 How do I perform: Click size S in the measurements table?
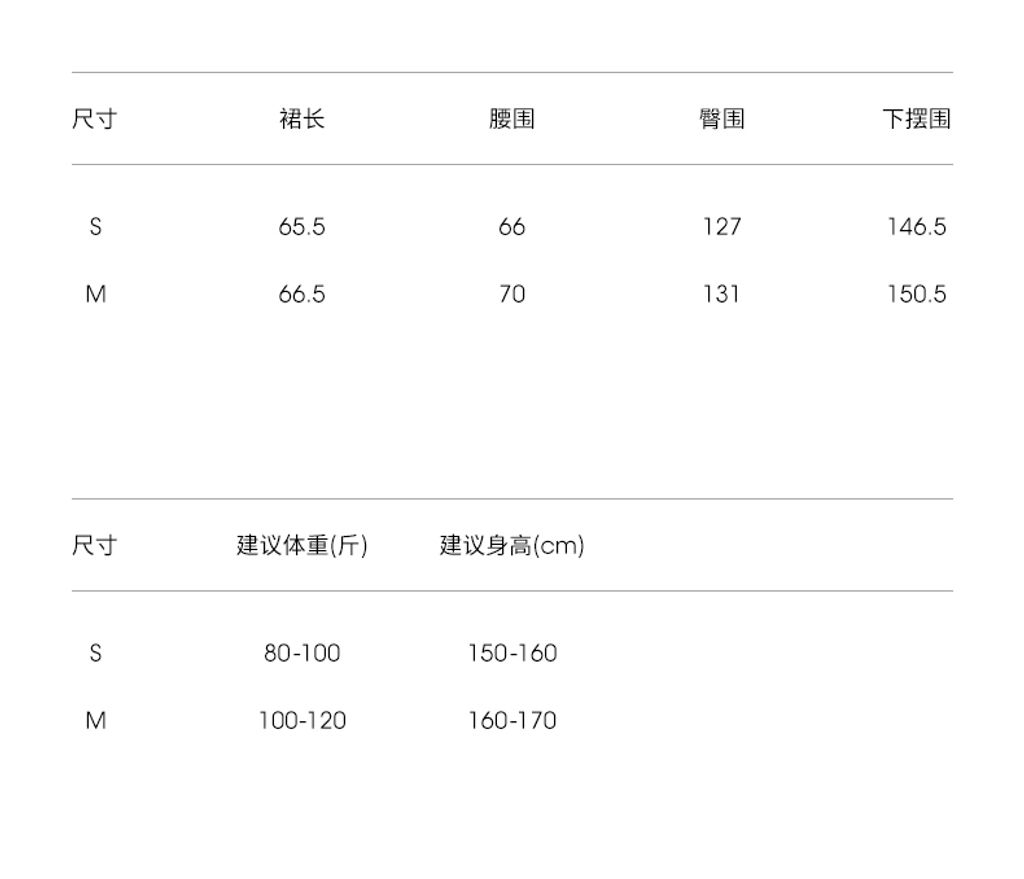95,227
